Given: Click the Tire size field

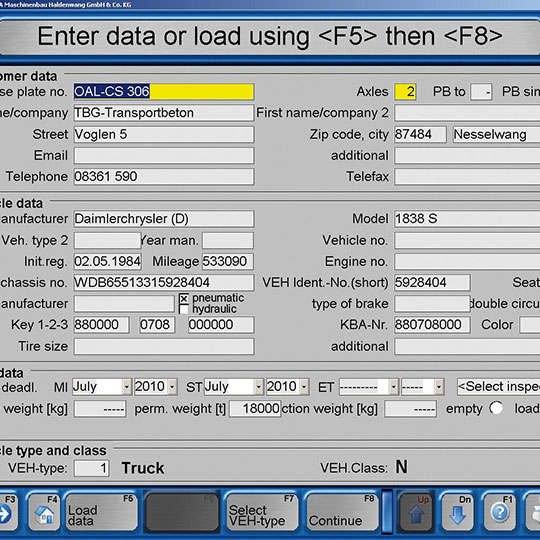Looking at the screenshot, I should [164, 346].
